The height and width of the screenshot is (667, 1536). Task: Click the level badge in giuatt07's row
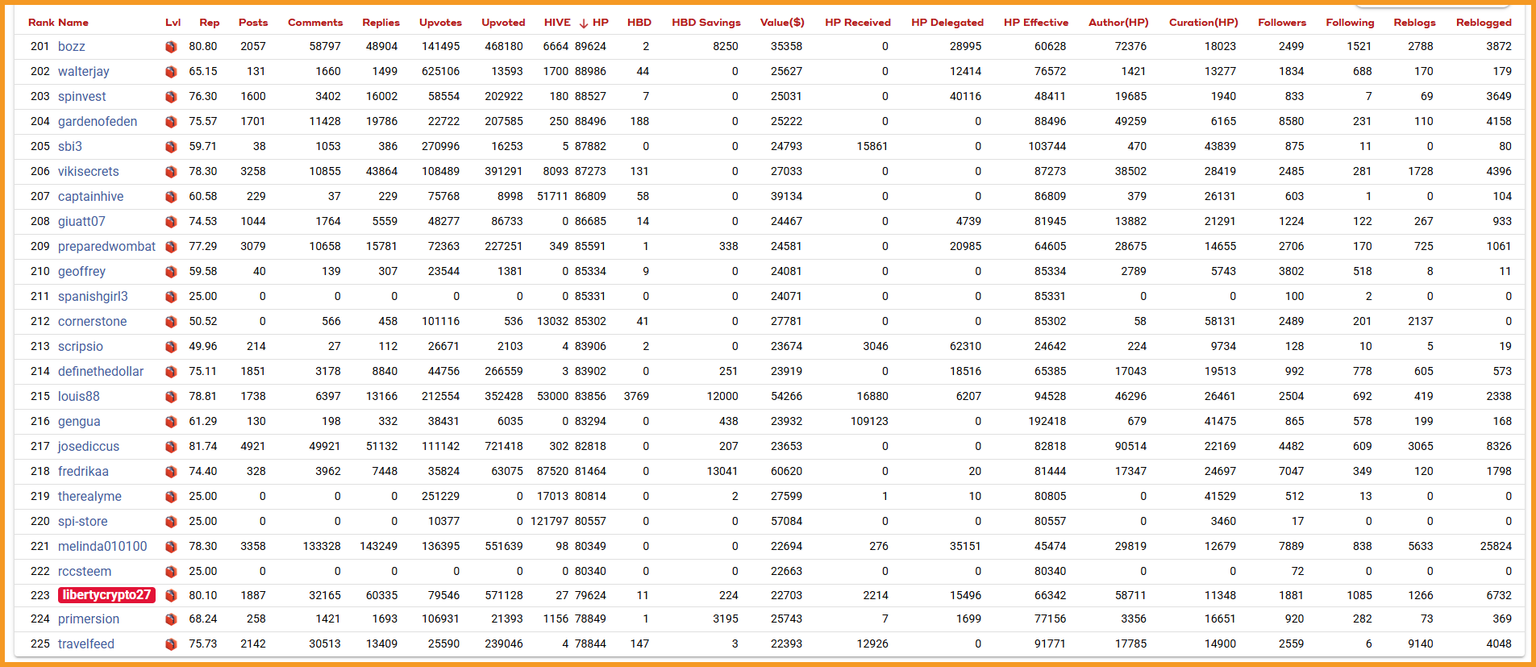click(171, 222)
